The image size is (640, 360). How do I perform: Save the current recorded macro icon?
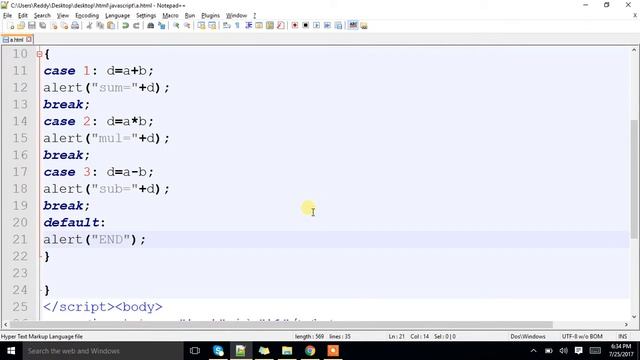tap(338, 26)
